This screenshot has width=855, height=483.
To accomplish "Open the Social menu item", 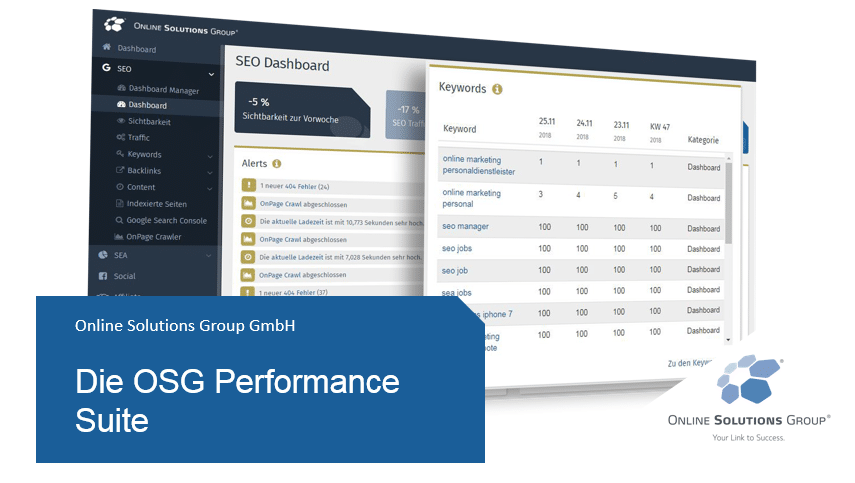I will (124, 276).
